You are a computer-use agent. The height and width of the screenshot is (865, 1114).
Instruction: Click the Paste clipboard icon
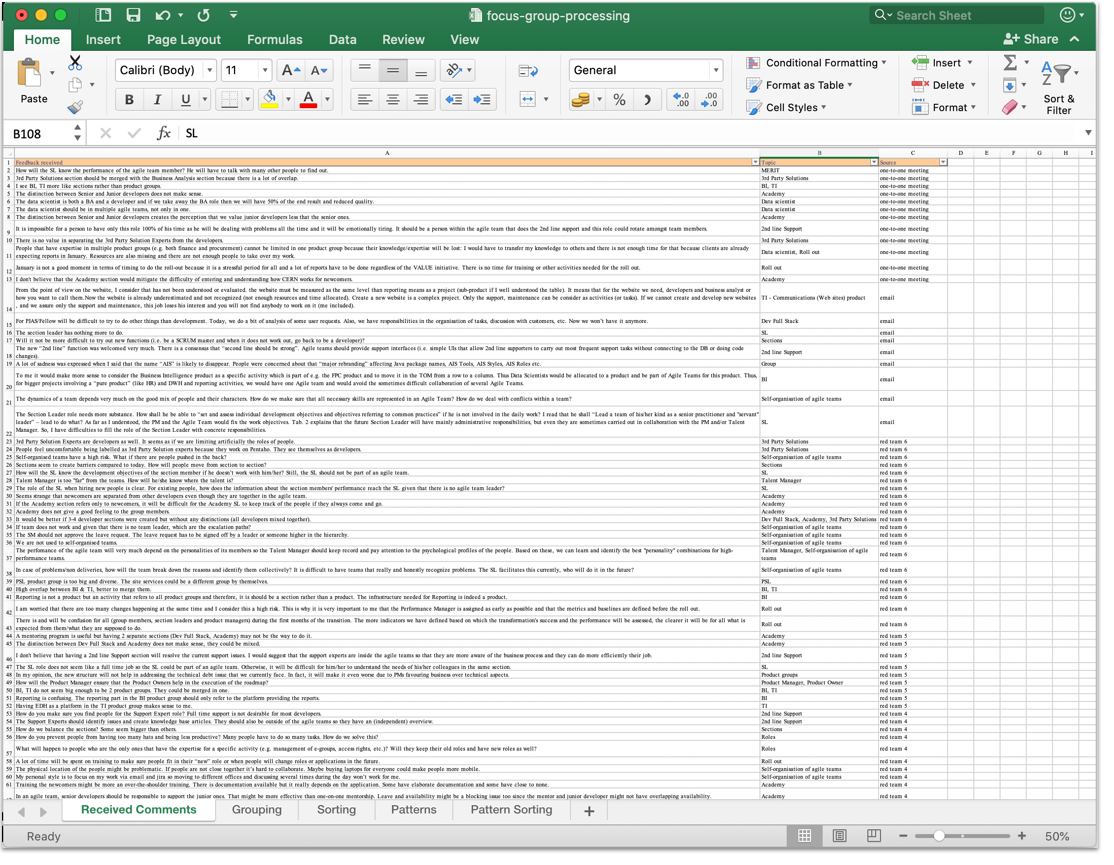click(30, 73)
